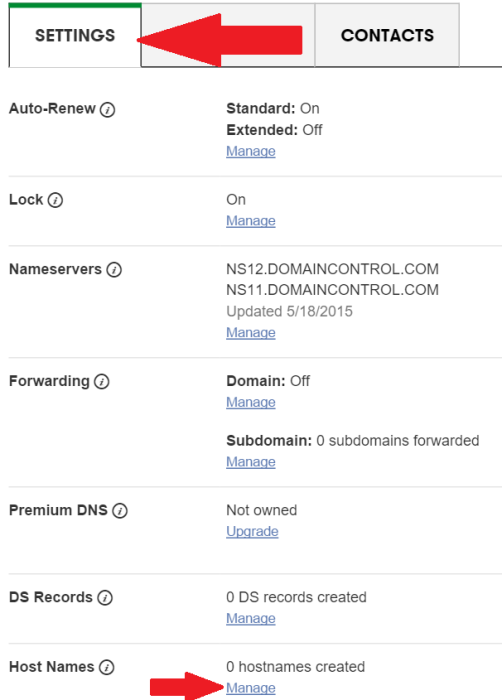The height and width of the screenshot is (700, 502).
Task: Click the NS12.DOMAINCONTROL.COM nameserver text
Action: 332,269
